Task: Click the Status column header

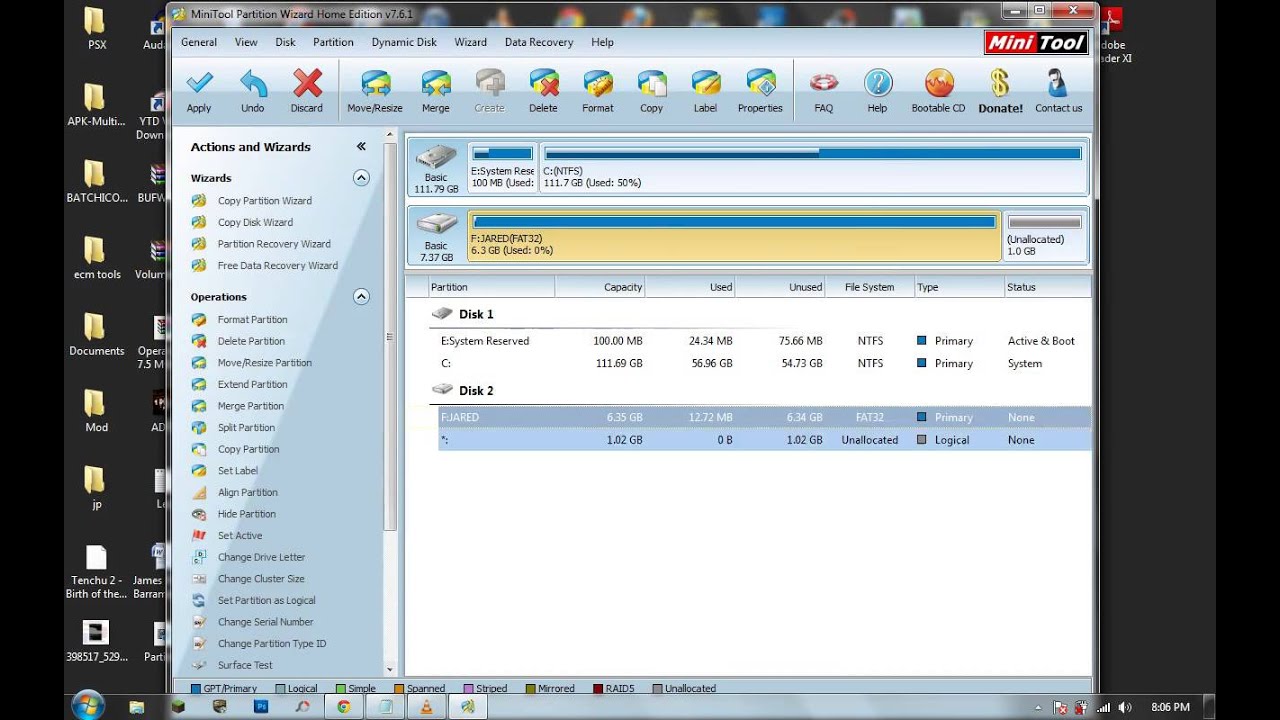Action: click(x=1047, y=287)
